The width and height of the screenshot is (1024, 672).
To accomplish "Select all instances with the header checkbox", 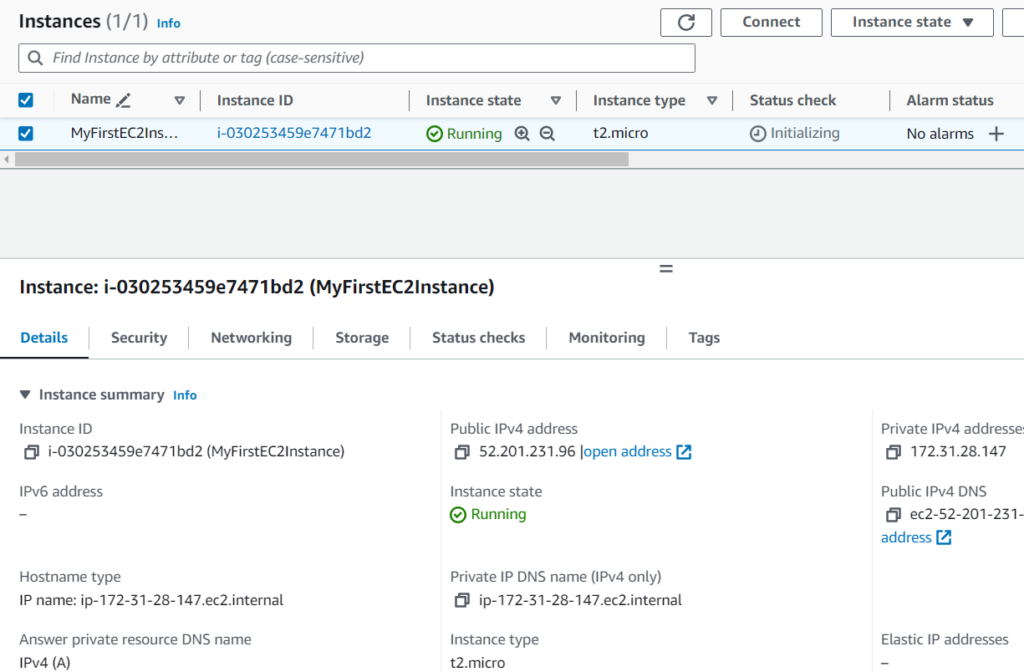I will [25, 99].
